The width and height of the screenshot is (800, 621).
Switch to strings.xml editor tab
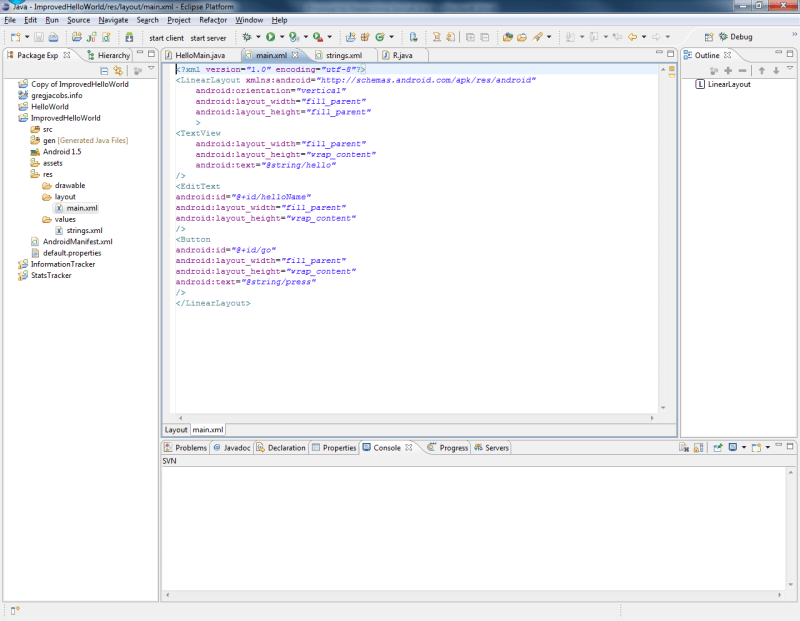click(343, 55)
